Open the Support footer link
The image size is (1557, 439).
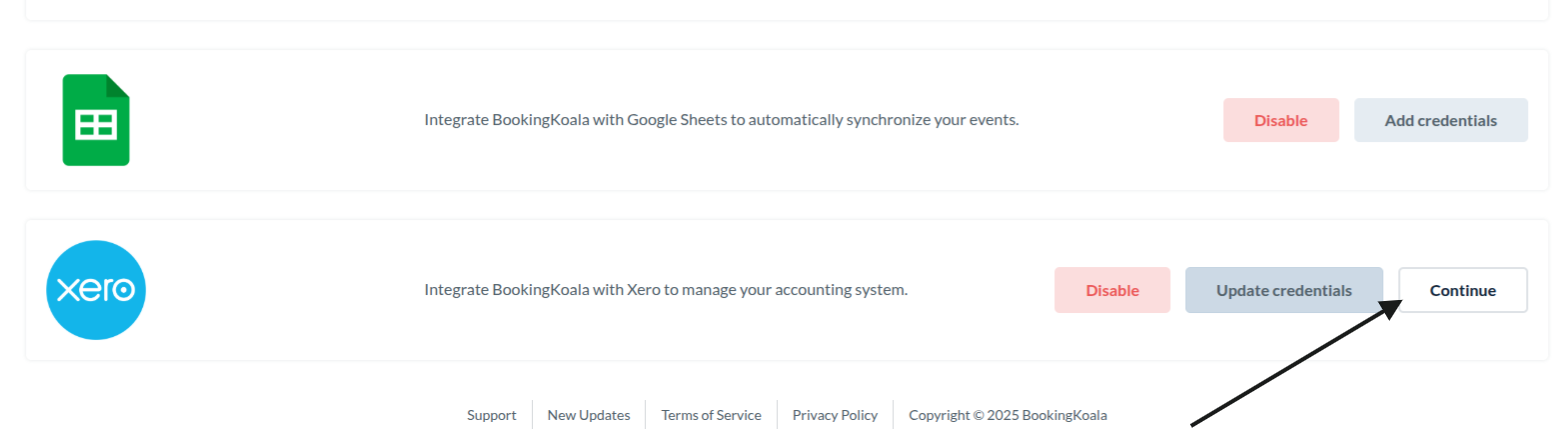[491, 415]
